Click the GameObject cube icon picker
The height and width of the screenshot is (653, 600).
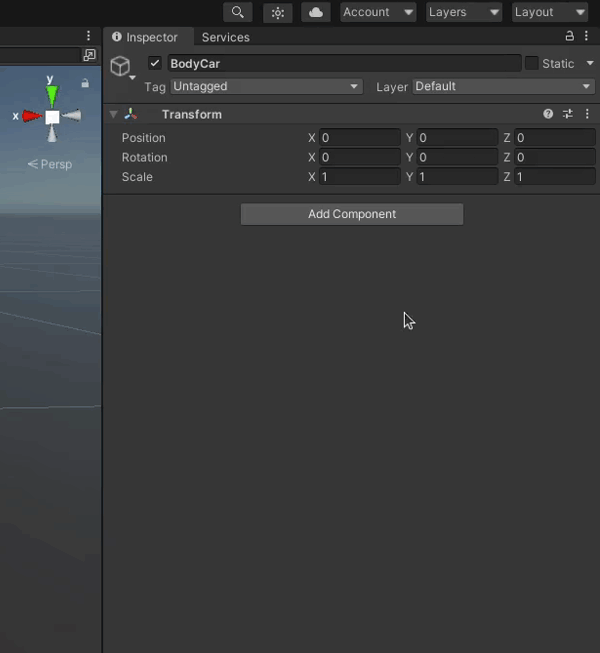coord(121,66)
